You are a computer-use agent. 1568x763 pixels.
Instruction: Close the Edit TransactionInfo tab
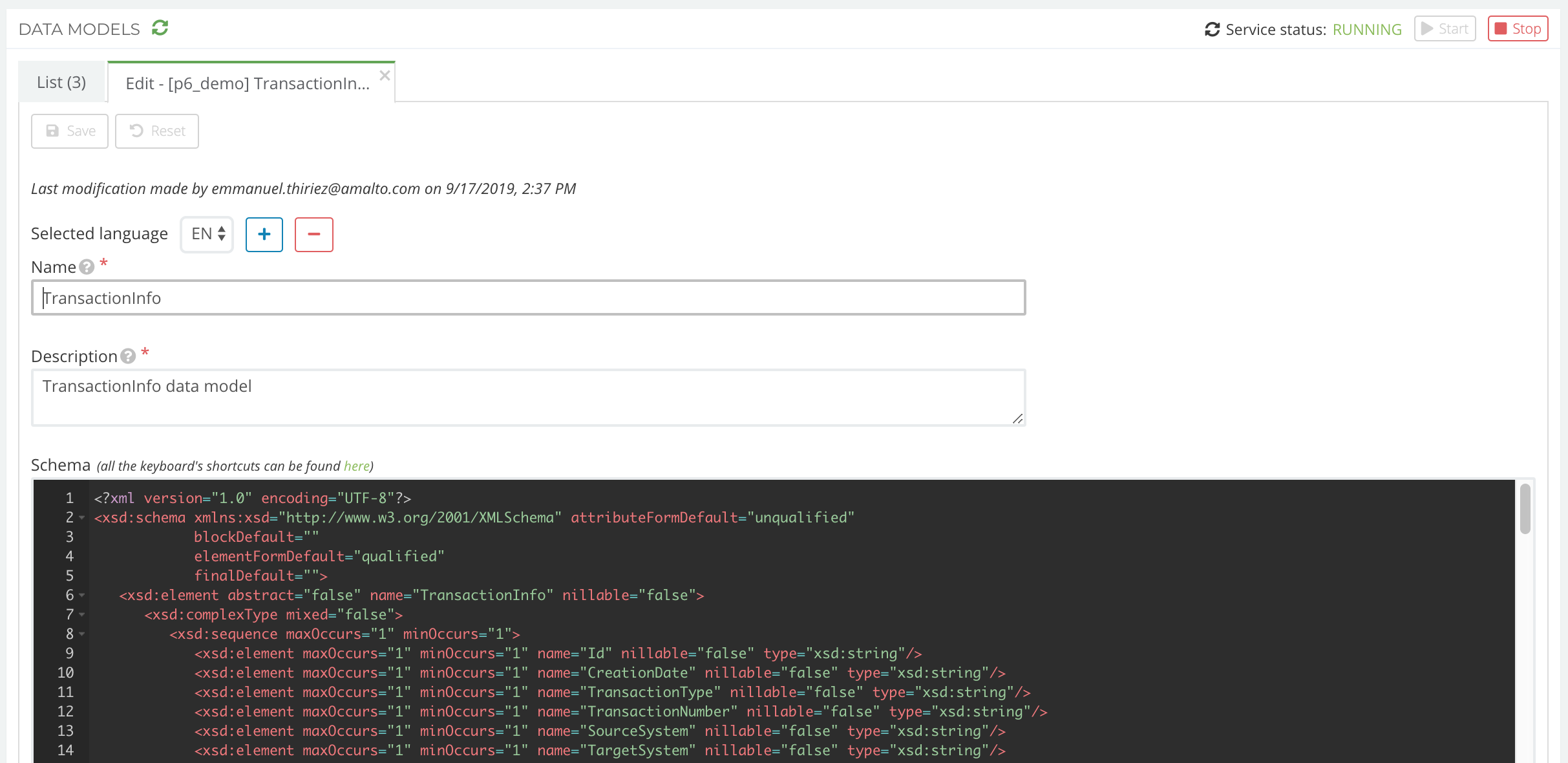pos(385,75)
